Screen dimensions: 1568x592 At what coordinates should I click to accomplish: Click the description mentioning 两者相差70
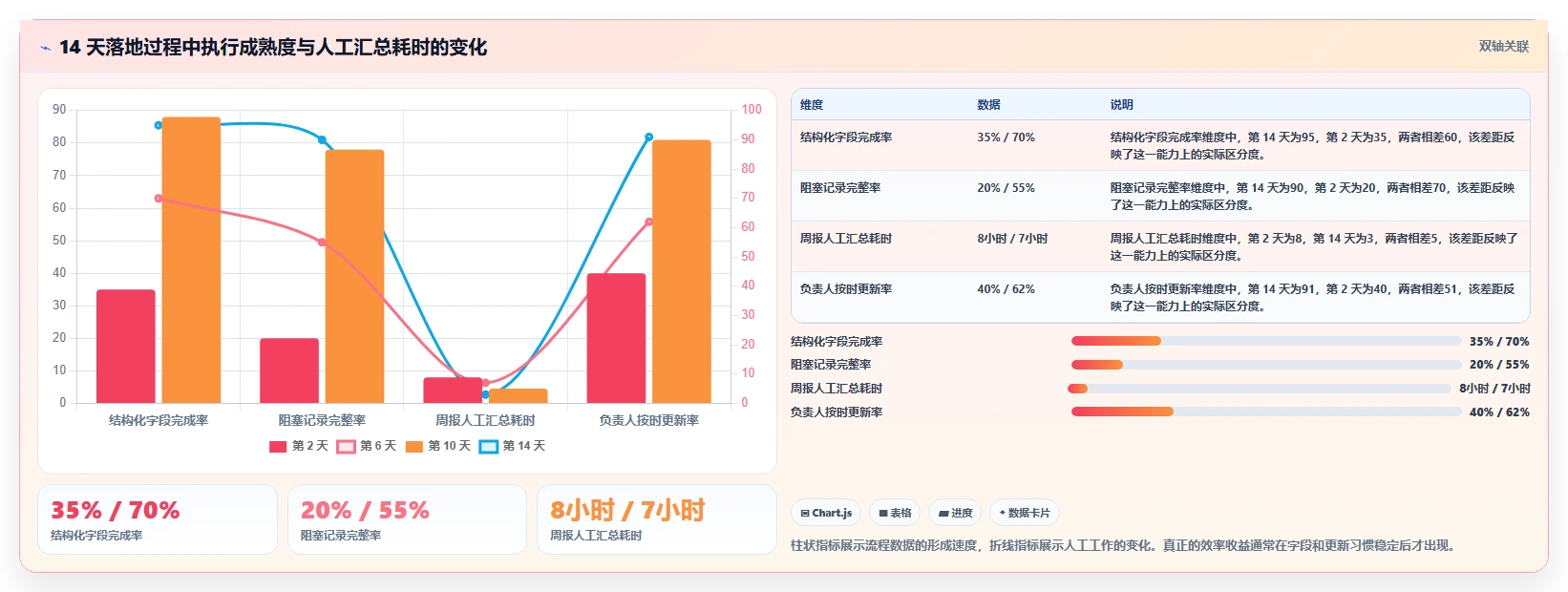(x=1312, y=197)
